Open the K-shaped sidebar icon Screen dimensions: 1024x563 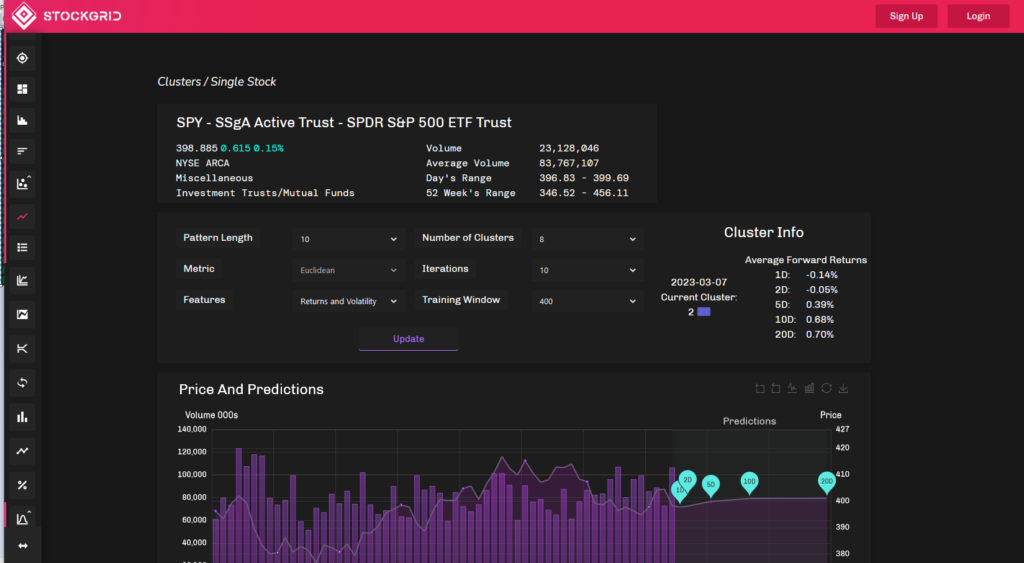[x=22, y=348]
